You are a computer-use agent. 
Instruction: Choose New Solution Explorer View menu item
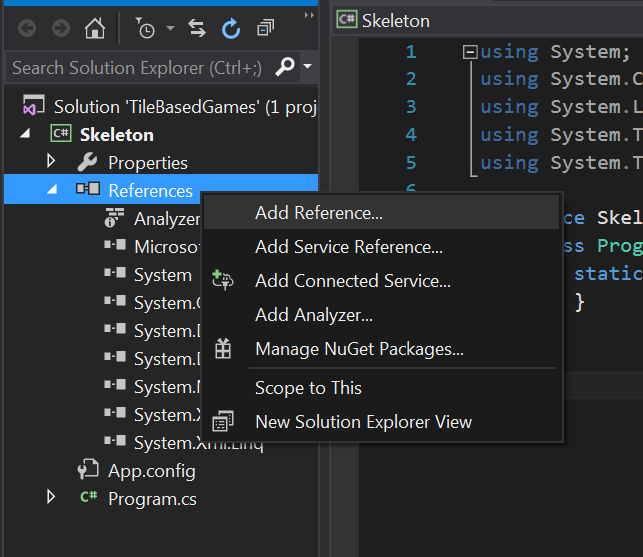[381, 422]
